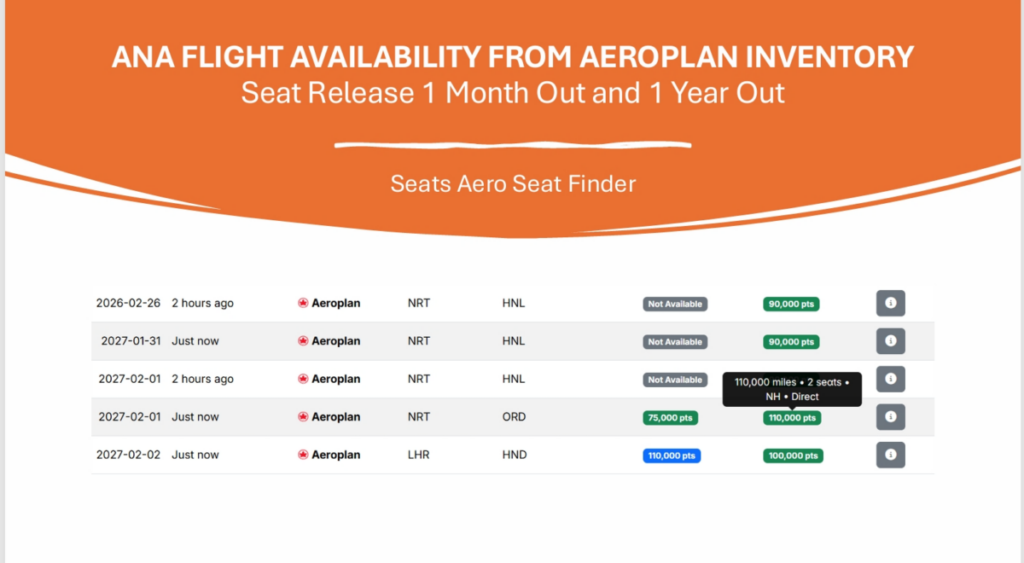The height and width of the screenshot is (563, 1024).
Task: Click 90,000 pts badge on 2026-02-26 row
Action: click(x=791, y=304)
